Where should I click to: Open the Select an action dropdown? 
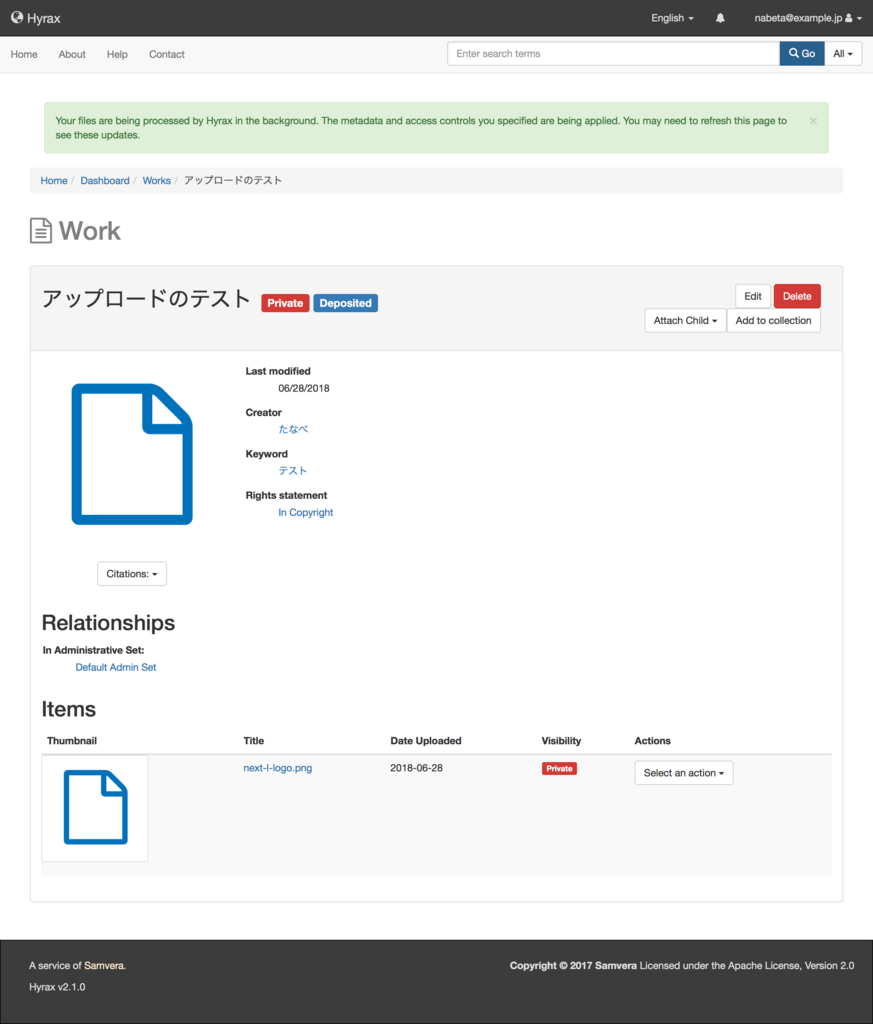(684, 773)
